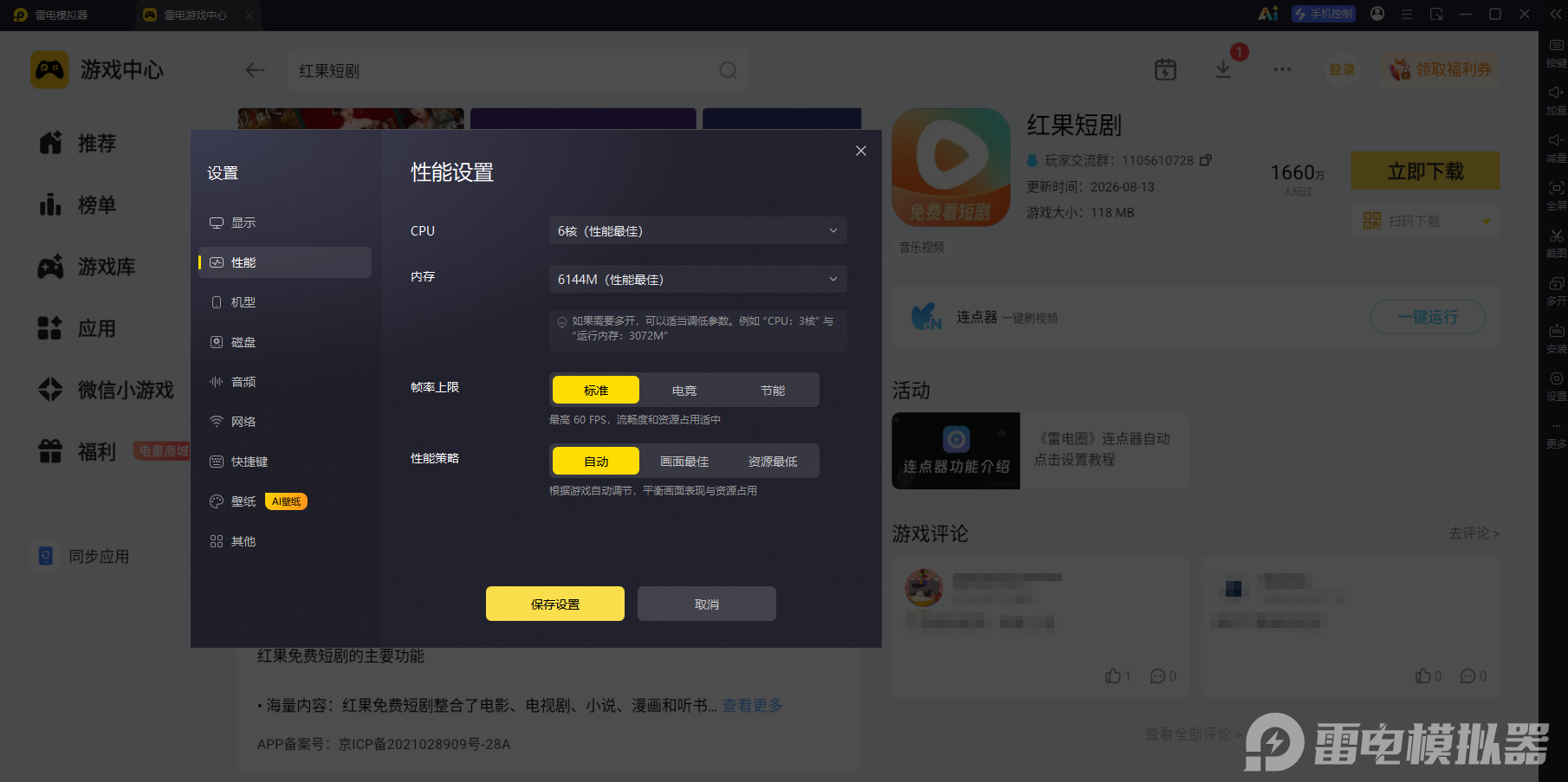Open comments on the first game review

1163,675
